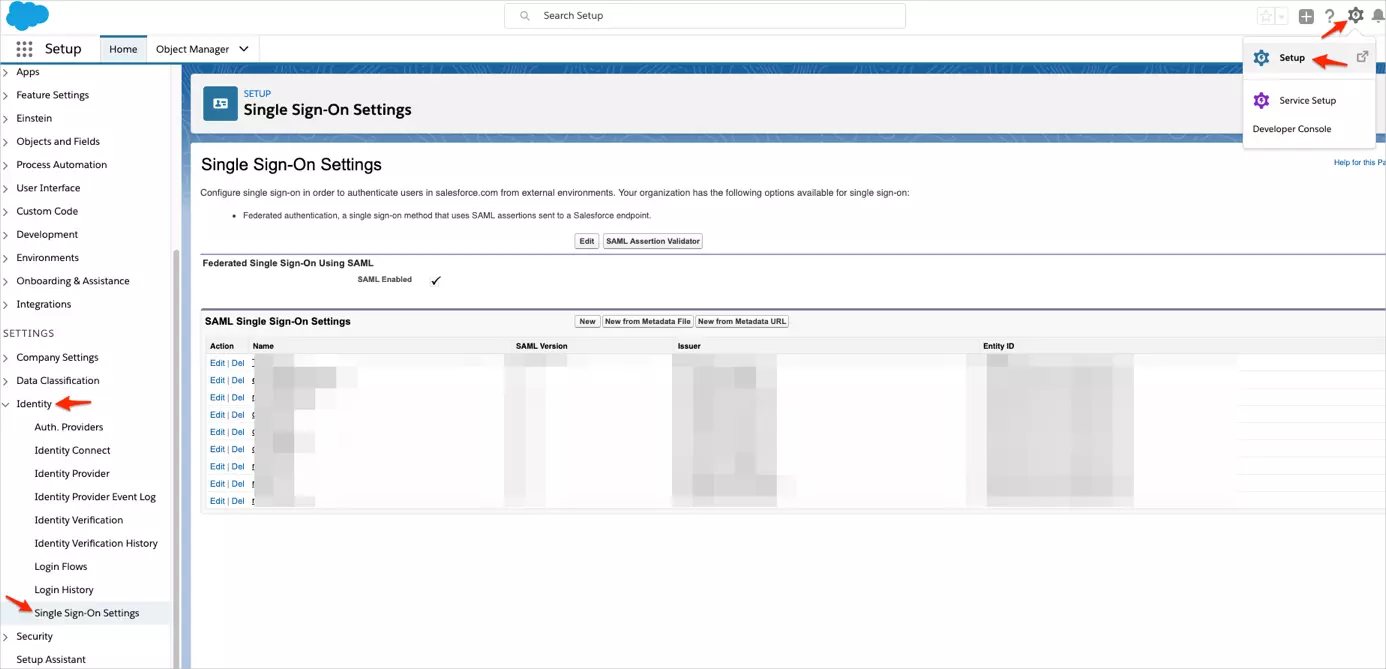Click the Setup gear icon in header
This screenshot has height=669, width=1386.
1355,15
